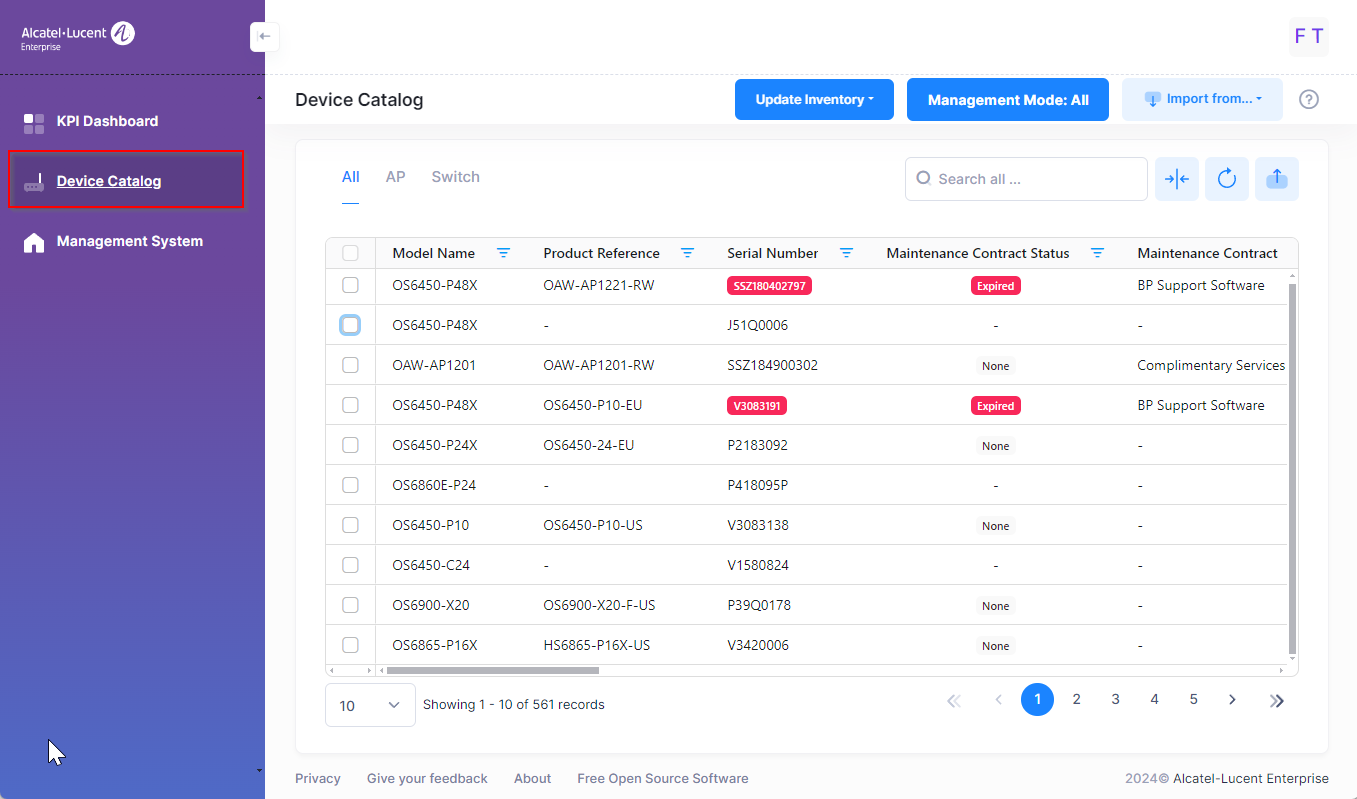Image resolution: width=1357 pixels, height=799 pixels.
Task: Jump to the last page of results
Action: point(1277,700)
